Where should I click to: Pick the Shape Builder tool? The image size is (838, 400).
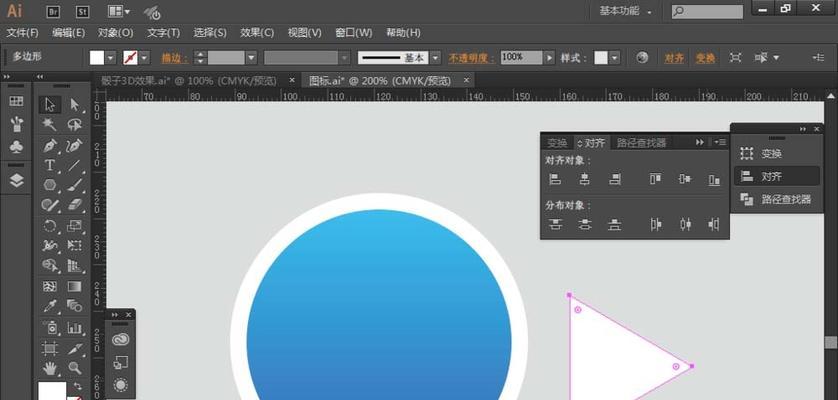pos(50,266)
